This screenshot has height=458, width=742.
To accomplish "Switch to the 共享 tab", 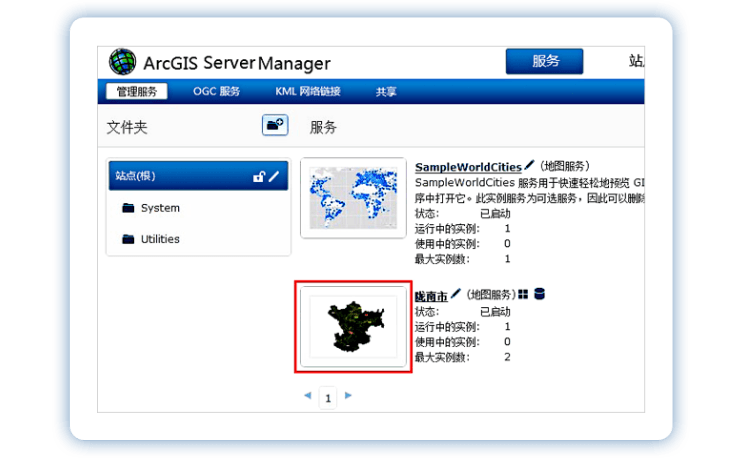I will point(386,92).
